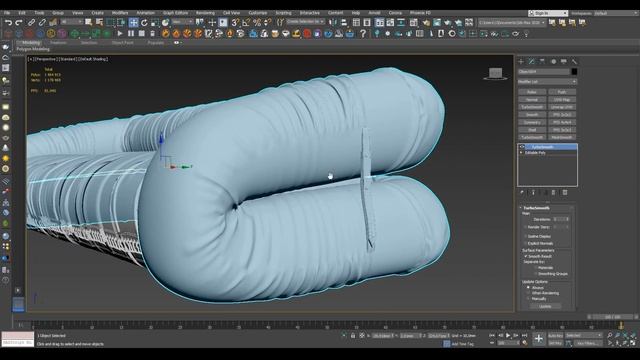
Task: Uncheck the Smooth Result checkbox
Action: click(x=525, y=256)
